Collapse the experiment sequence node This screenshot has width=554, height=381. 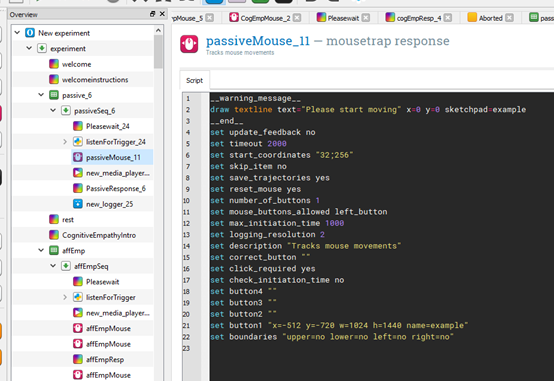pos(29,48)
